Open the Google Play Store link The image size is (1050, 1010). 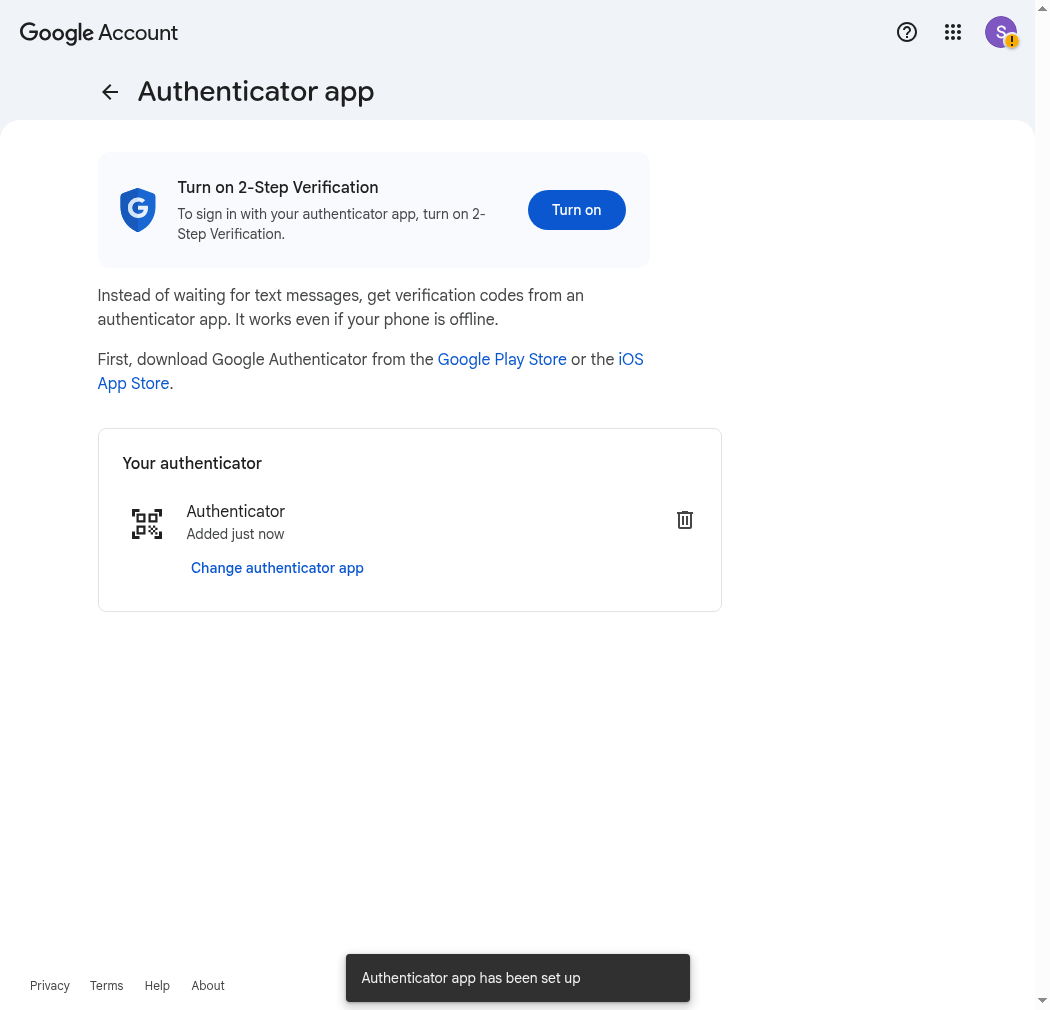pos(502,360)
